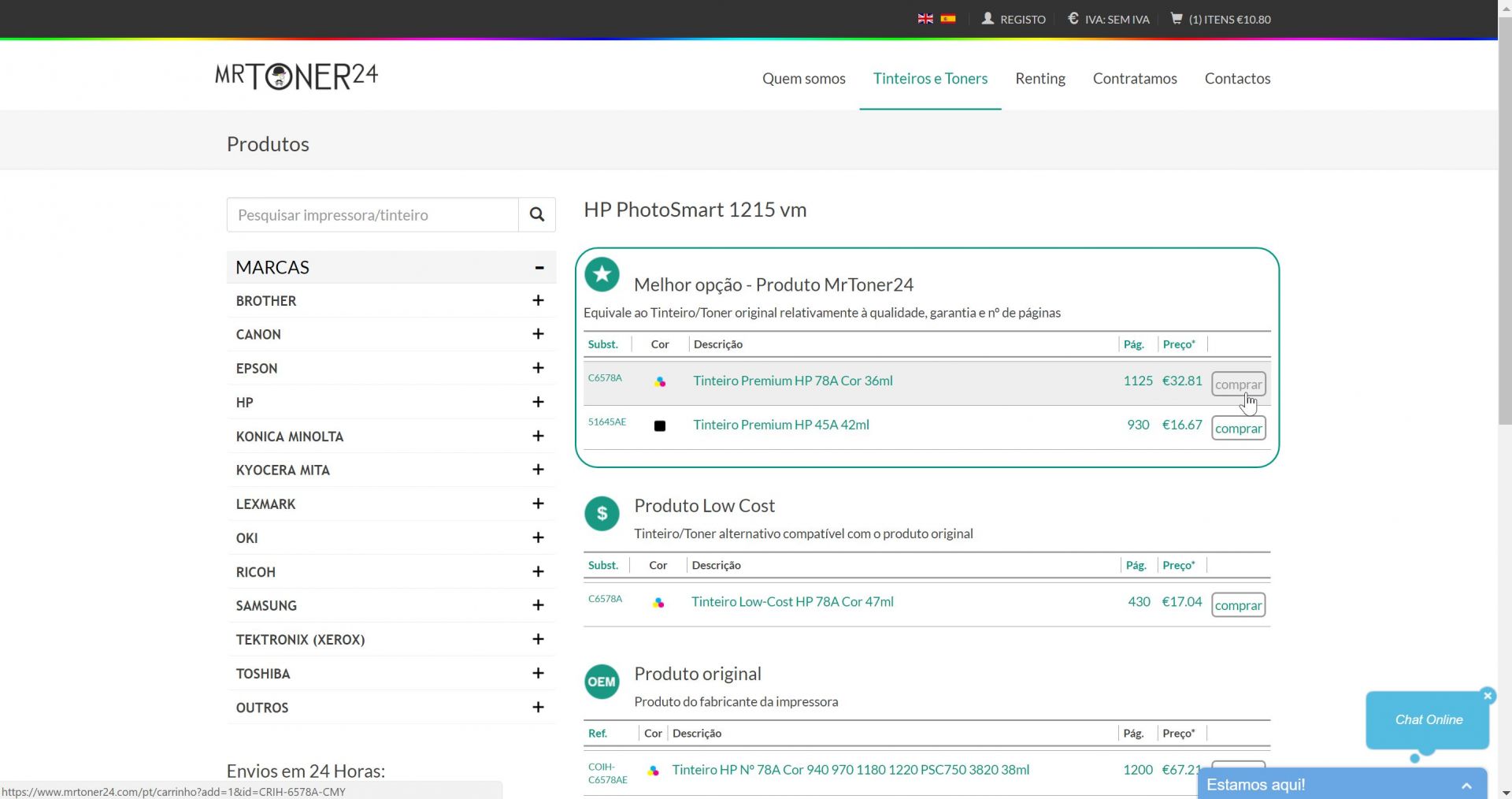Click the OEM original product icon
This screenshot has height=799, width=1512.
pyautogui.click(x=602, y=682)
